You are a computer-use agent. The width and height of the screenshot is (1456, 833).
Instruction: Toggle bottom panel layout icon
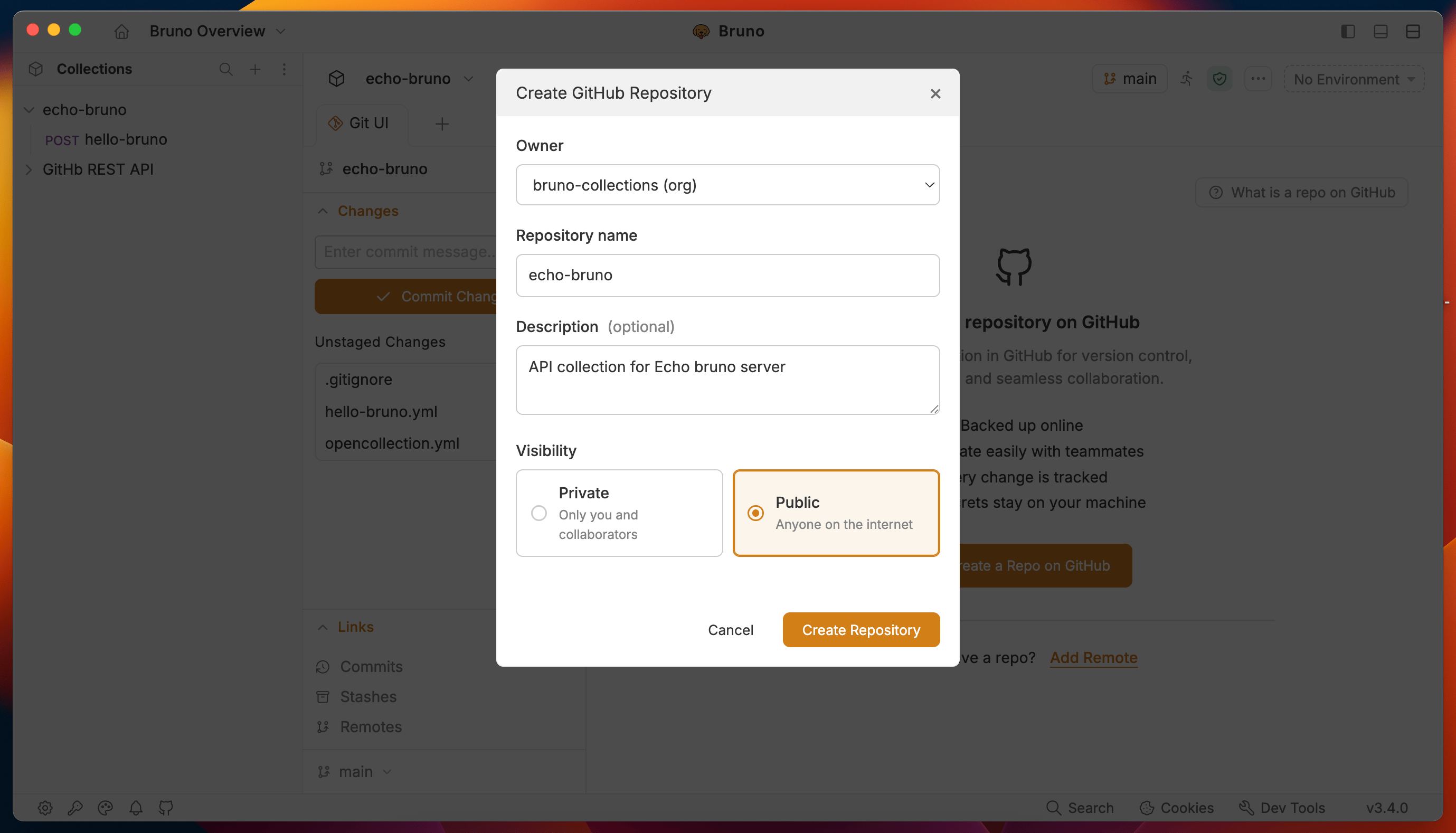1381,31
